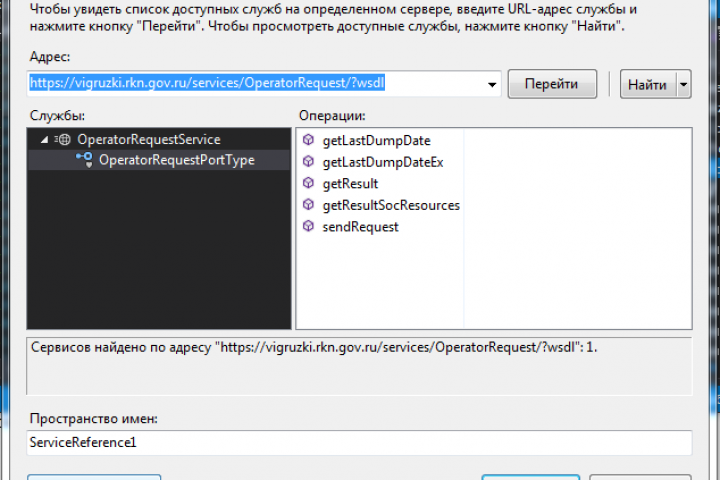Viewport: 720px width, 480px height.
Task: Select getResultSocResources operation text
Action: tap(391, 205)
